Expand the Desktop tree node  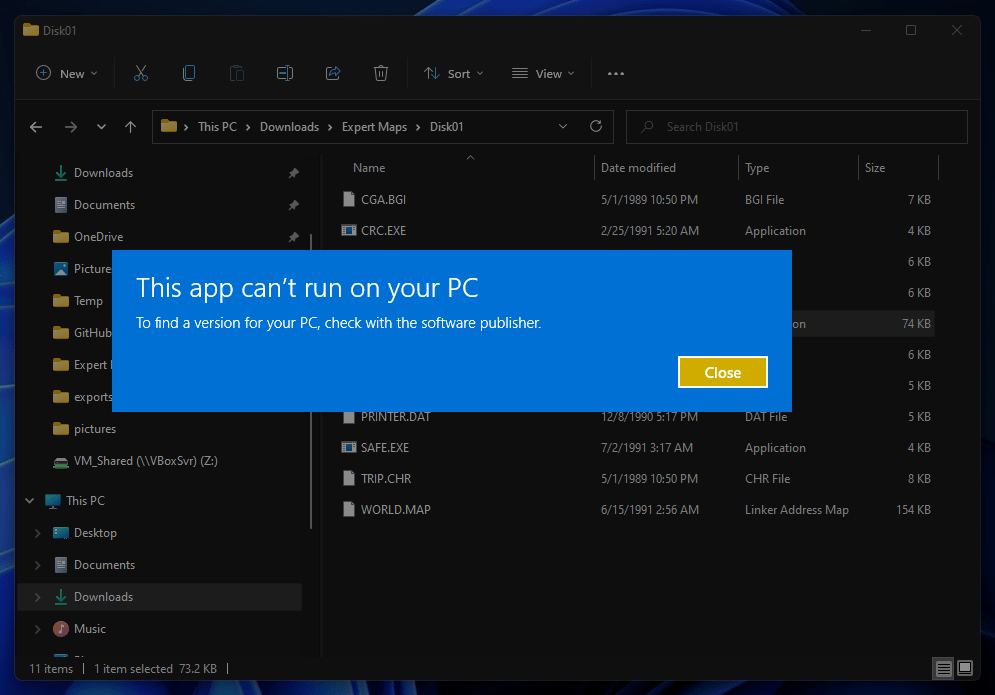pos(38,533)
